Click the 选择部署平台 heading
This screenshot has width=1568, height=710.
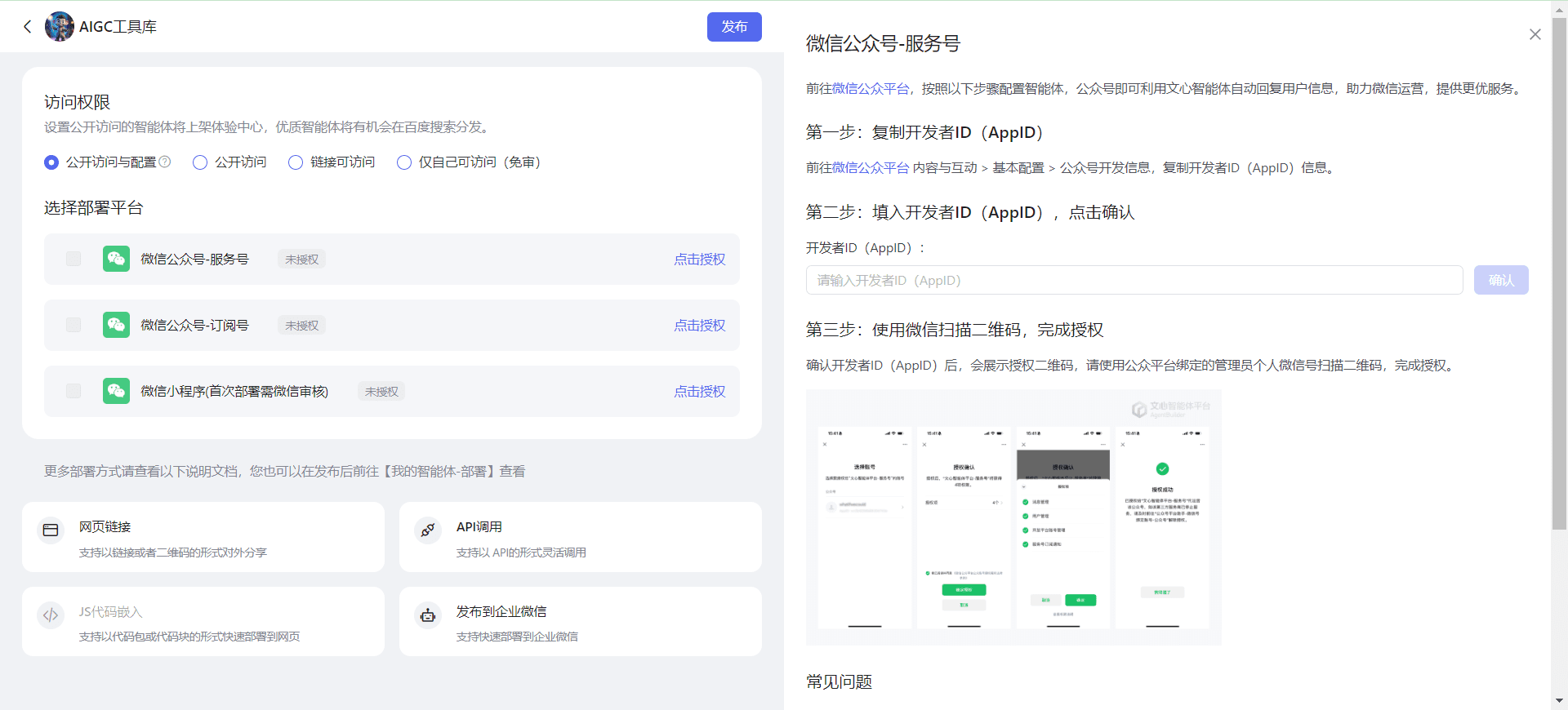pos(93,207)
